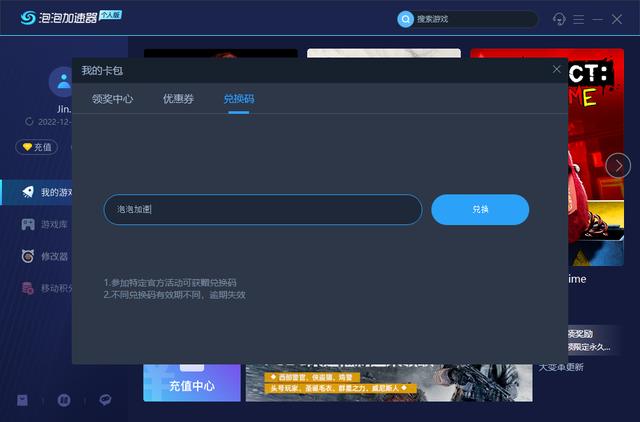This screenshot has width=640, height=422.
Task: Switch to 优惠券 tab
Action: coord(178,99)
